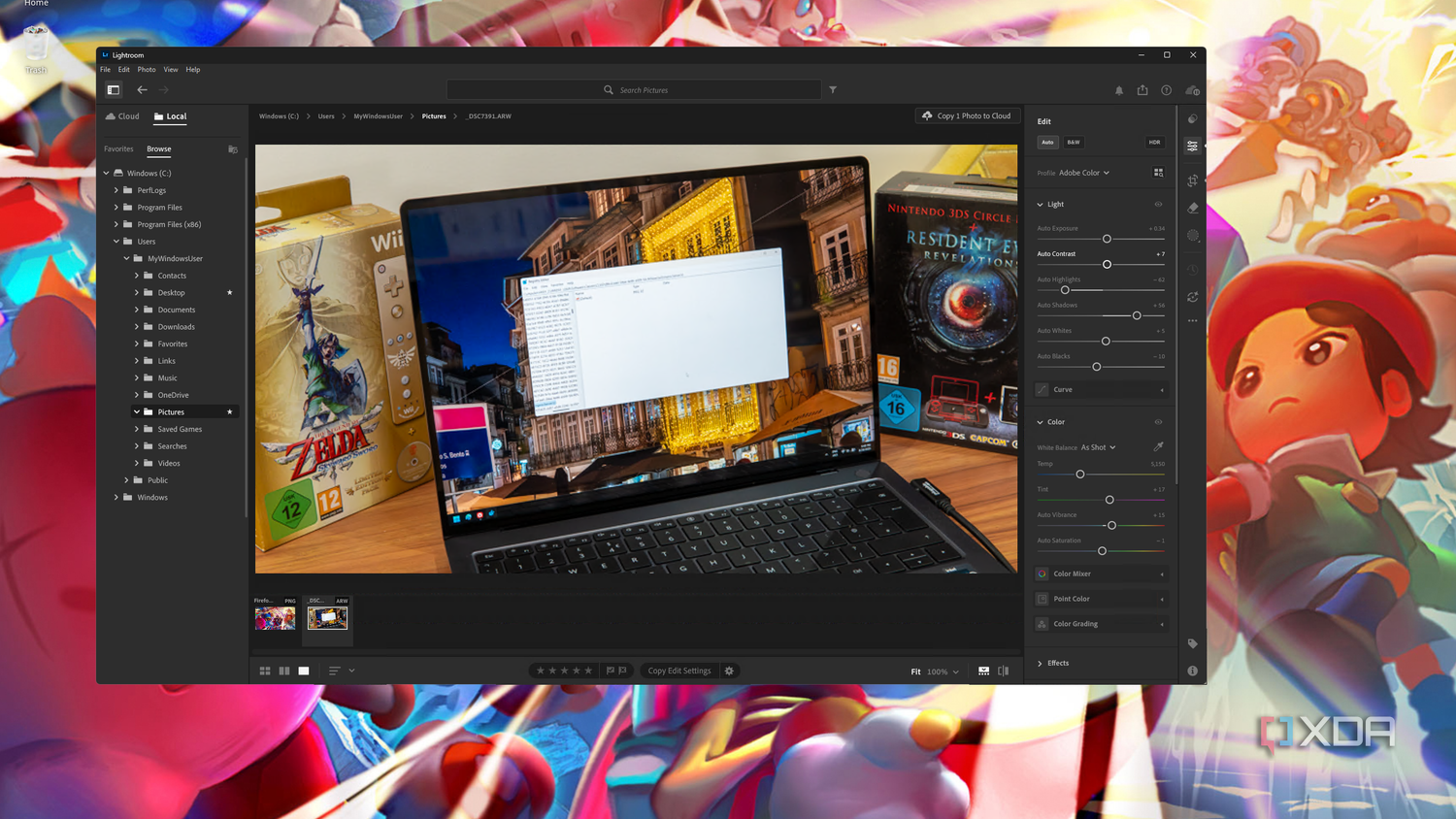Switch to single photo view in bottom toolbar

point(304,671)
